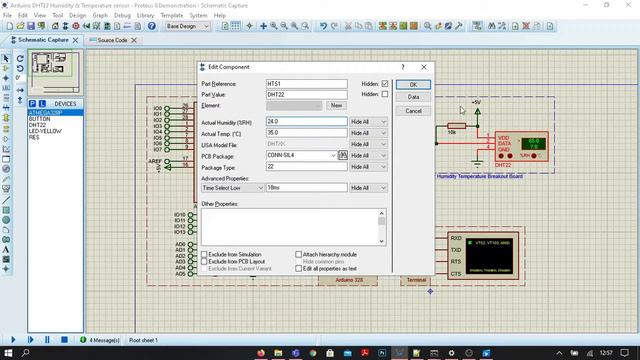Open the Help question mark icon

(151, 26)
